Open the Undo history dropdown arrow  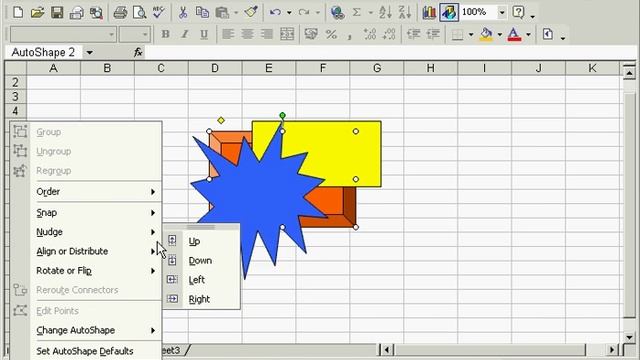pyautogui.click(x=289, y=13)
